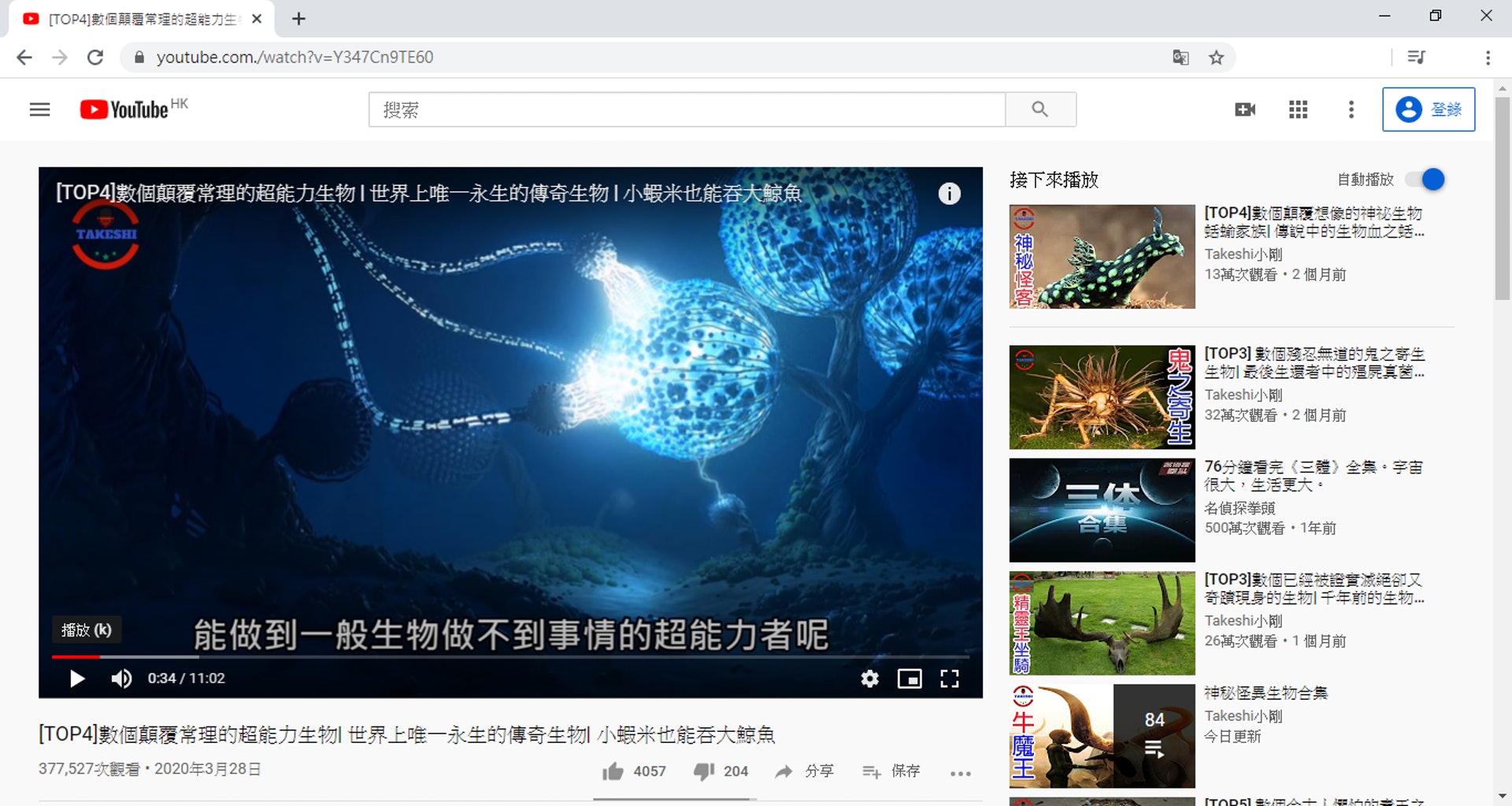Share the video via 分享
Viewport: 1512px width, 806px height.
point(804,771)
